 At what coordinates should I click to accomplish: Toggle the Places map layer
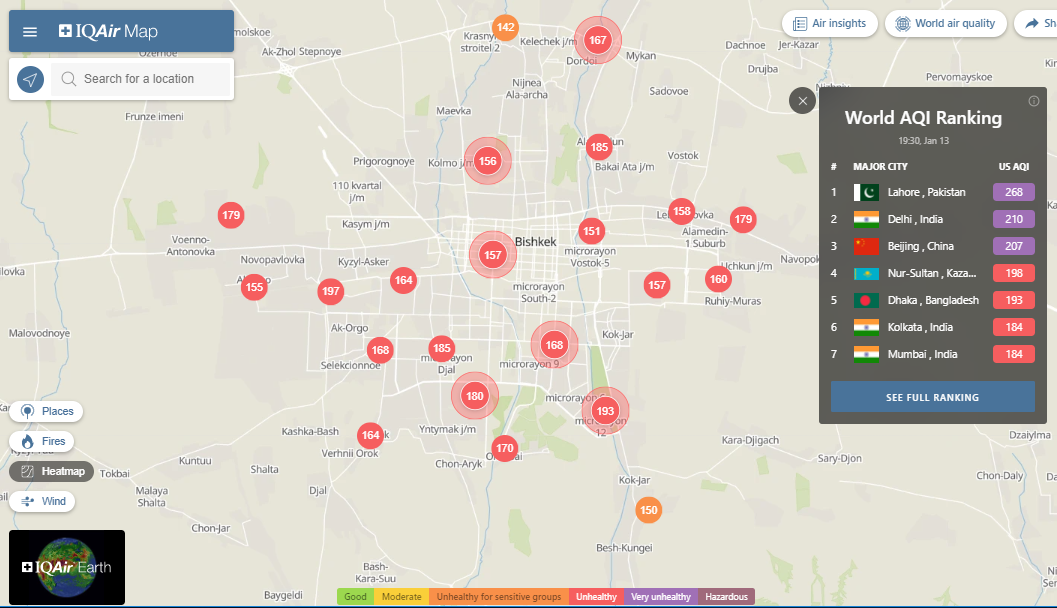click(46, 411)
